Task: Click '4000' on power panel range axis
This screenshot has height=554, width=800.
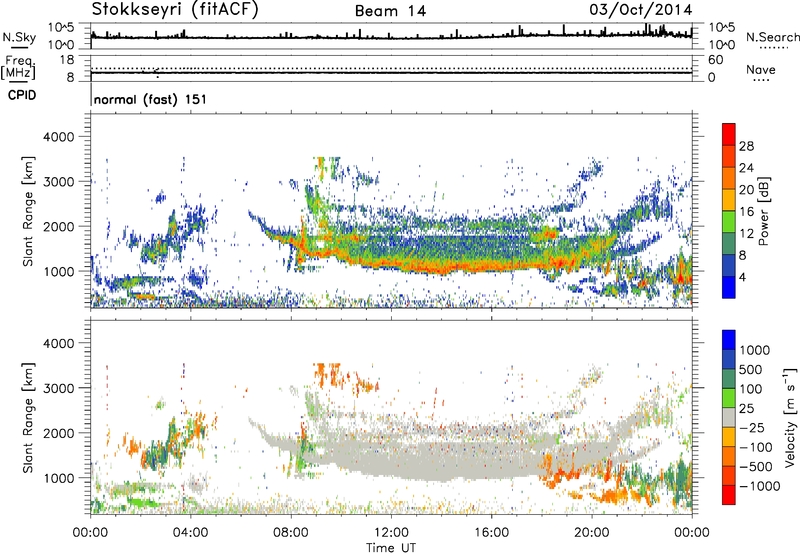Action: click(x=58, y=137)
